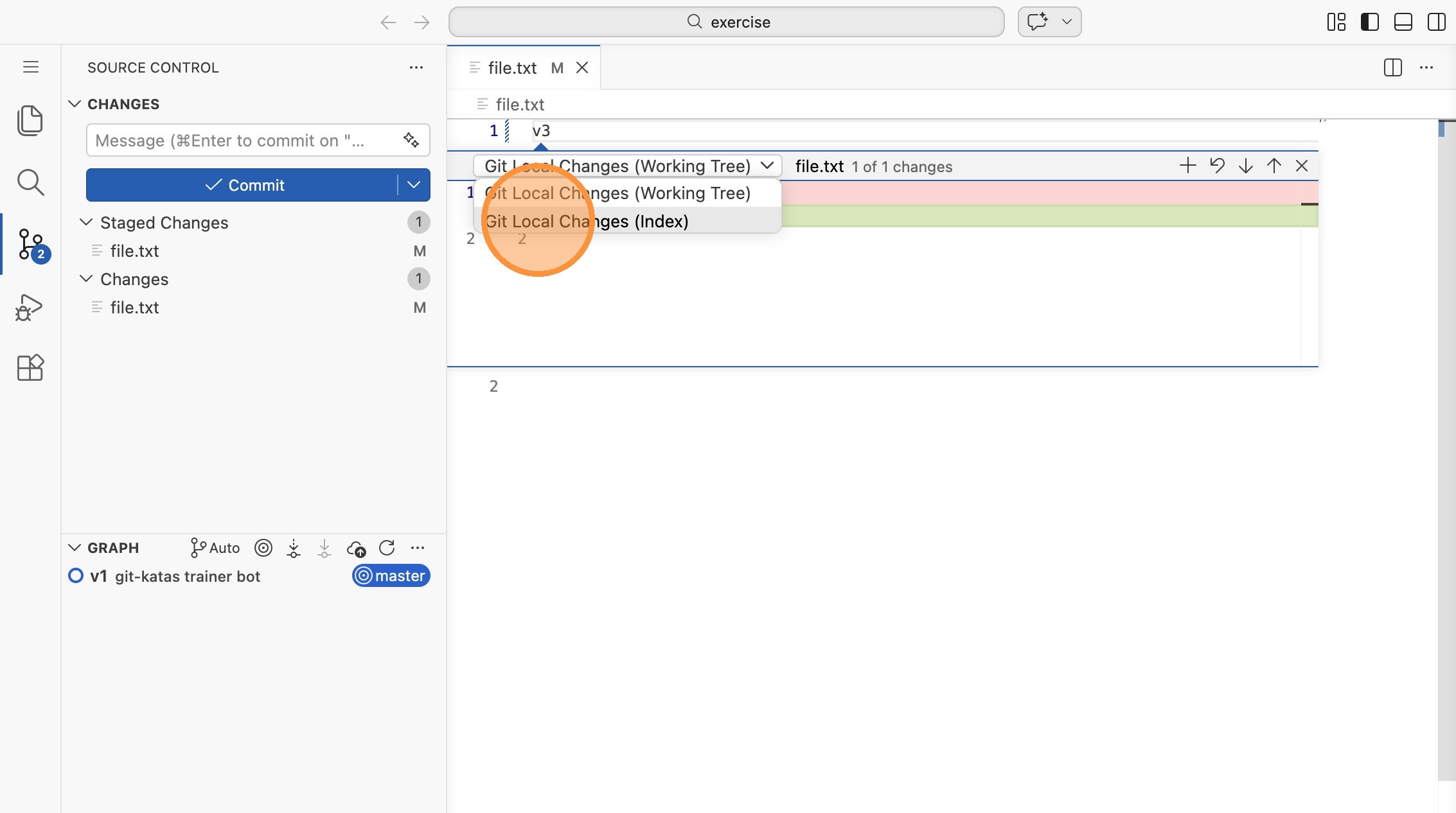Select the file.txt editor tab
Viewport: 1456px width, 813px height.
[x=512, y=68]
